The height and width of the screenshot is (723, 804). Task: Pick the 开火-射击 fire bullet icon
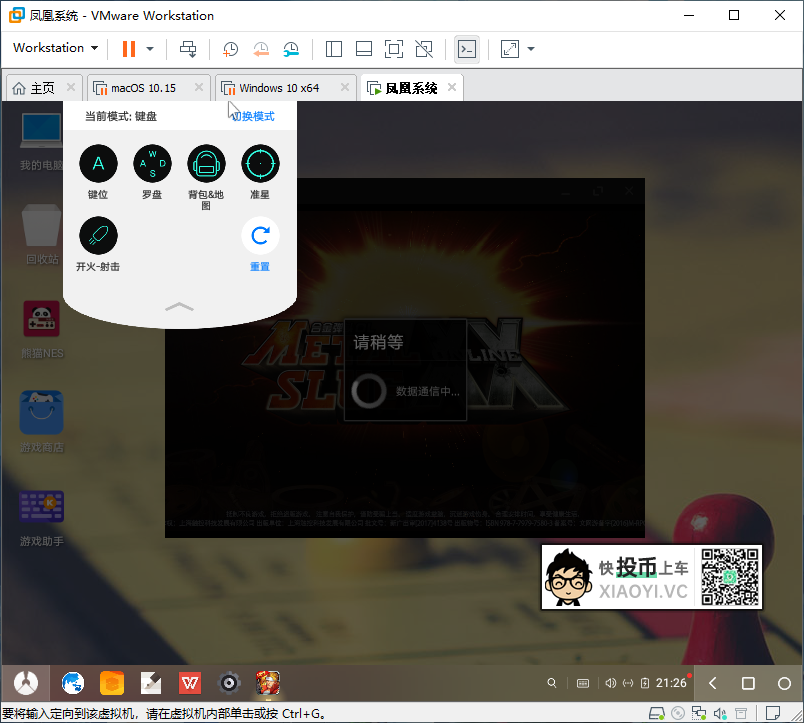click(98, 236)
